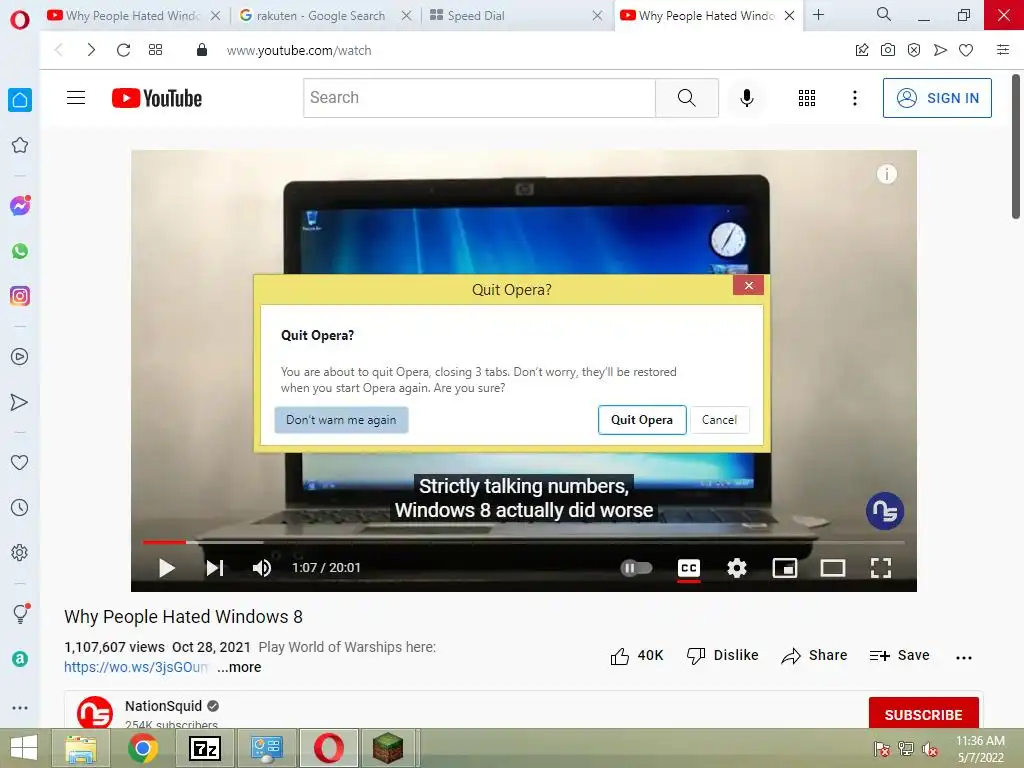Click Cancel in the Quit Opera dialog
The image size is (1024, 768).
tap(719, 420)
